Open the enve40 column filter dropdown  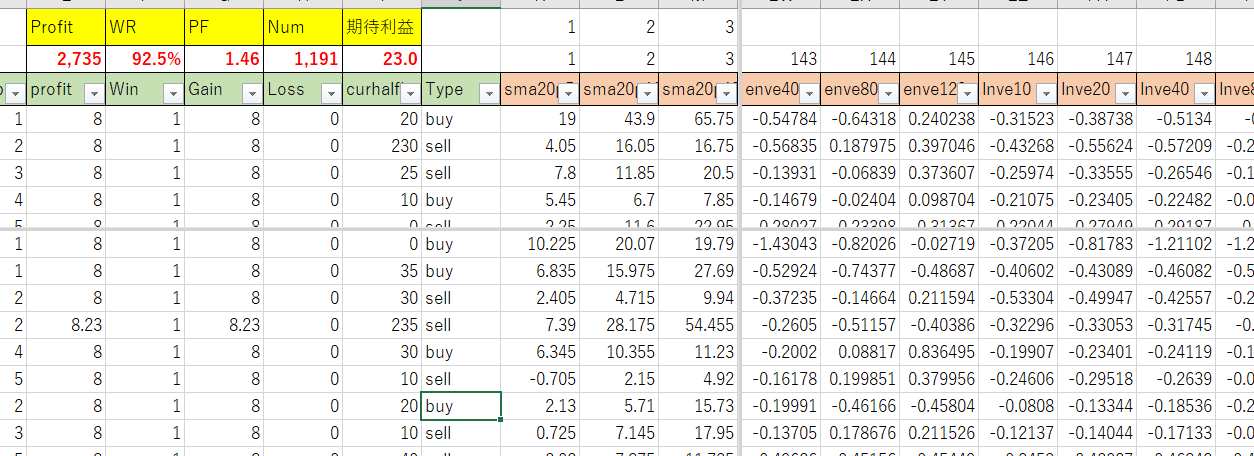(x=809, y=92)
